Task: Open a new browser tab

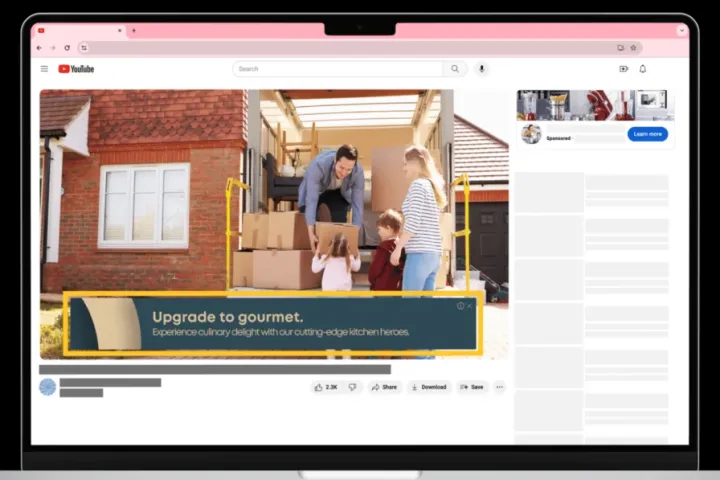Action: point(134,31)
